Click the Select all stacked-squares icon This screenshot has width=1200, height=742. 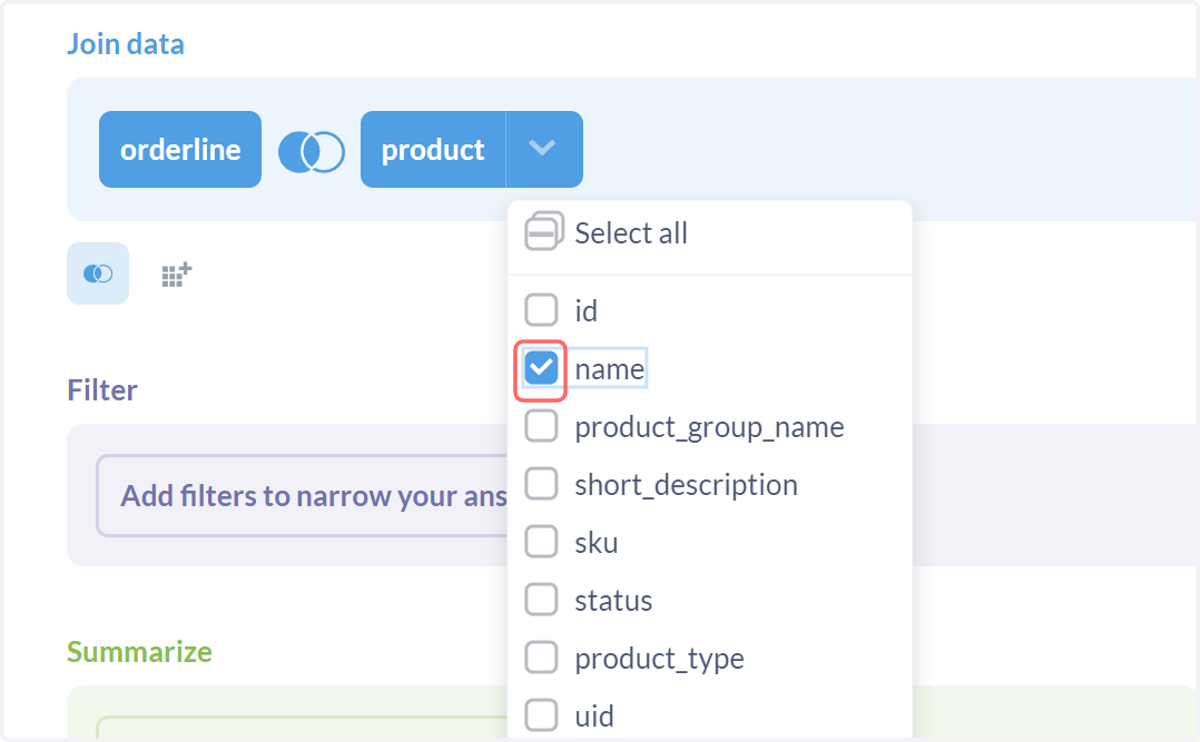(544, 232)
